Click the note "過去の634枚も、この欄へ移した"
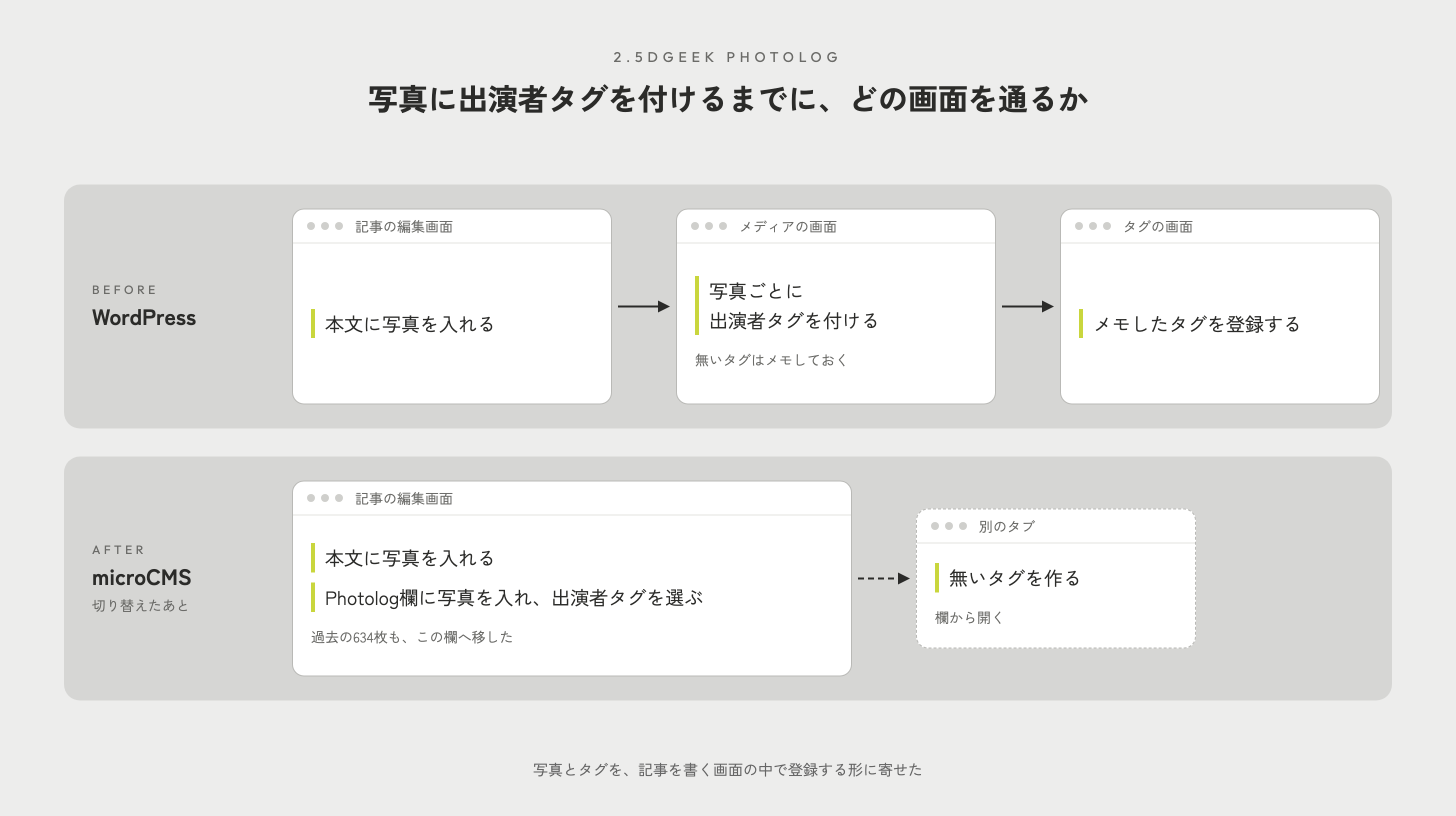Viewport: 1456px width, 816px height. [412, 637]
